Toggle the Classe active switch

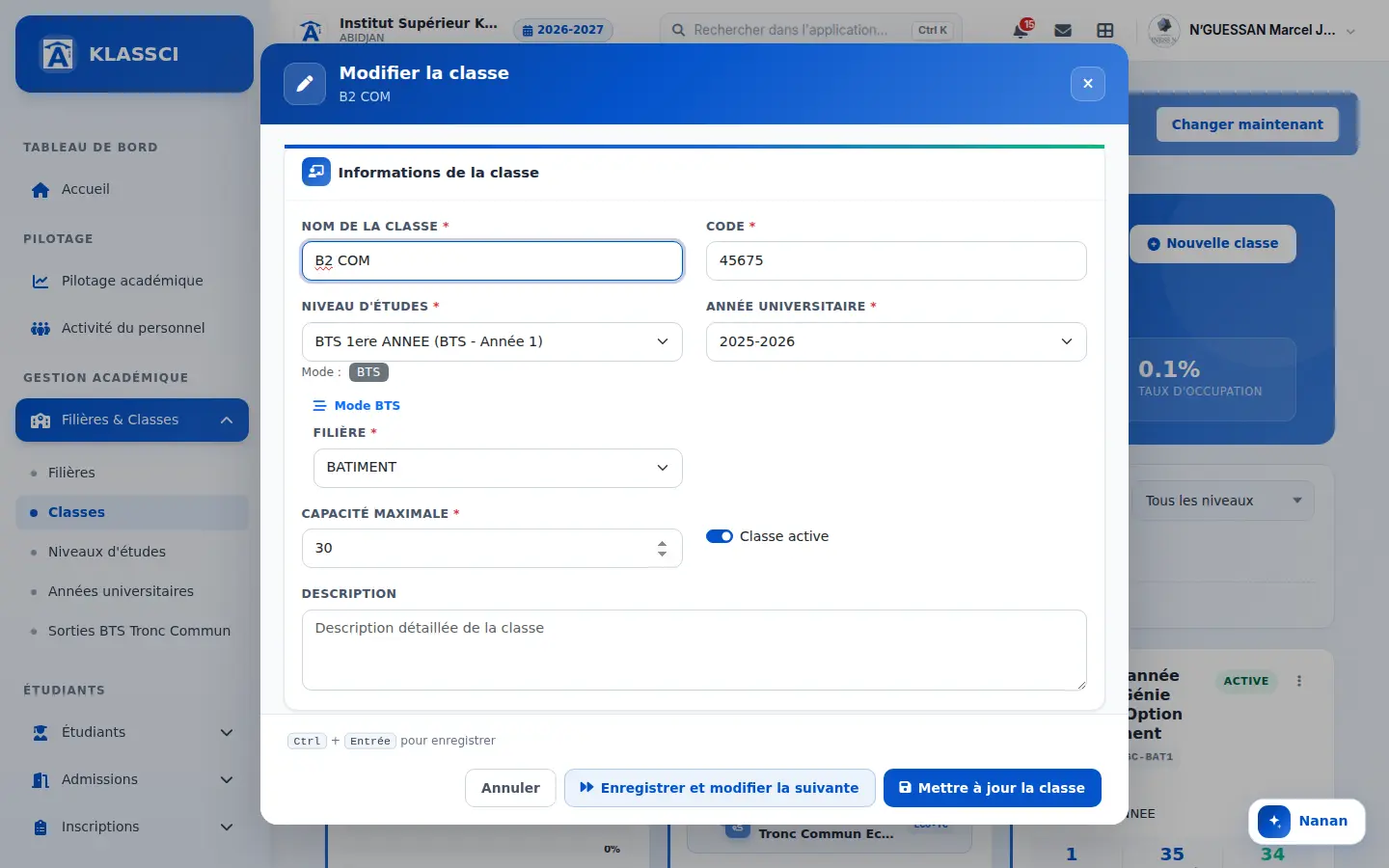(720, 536)
